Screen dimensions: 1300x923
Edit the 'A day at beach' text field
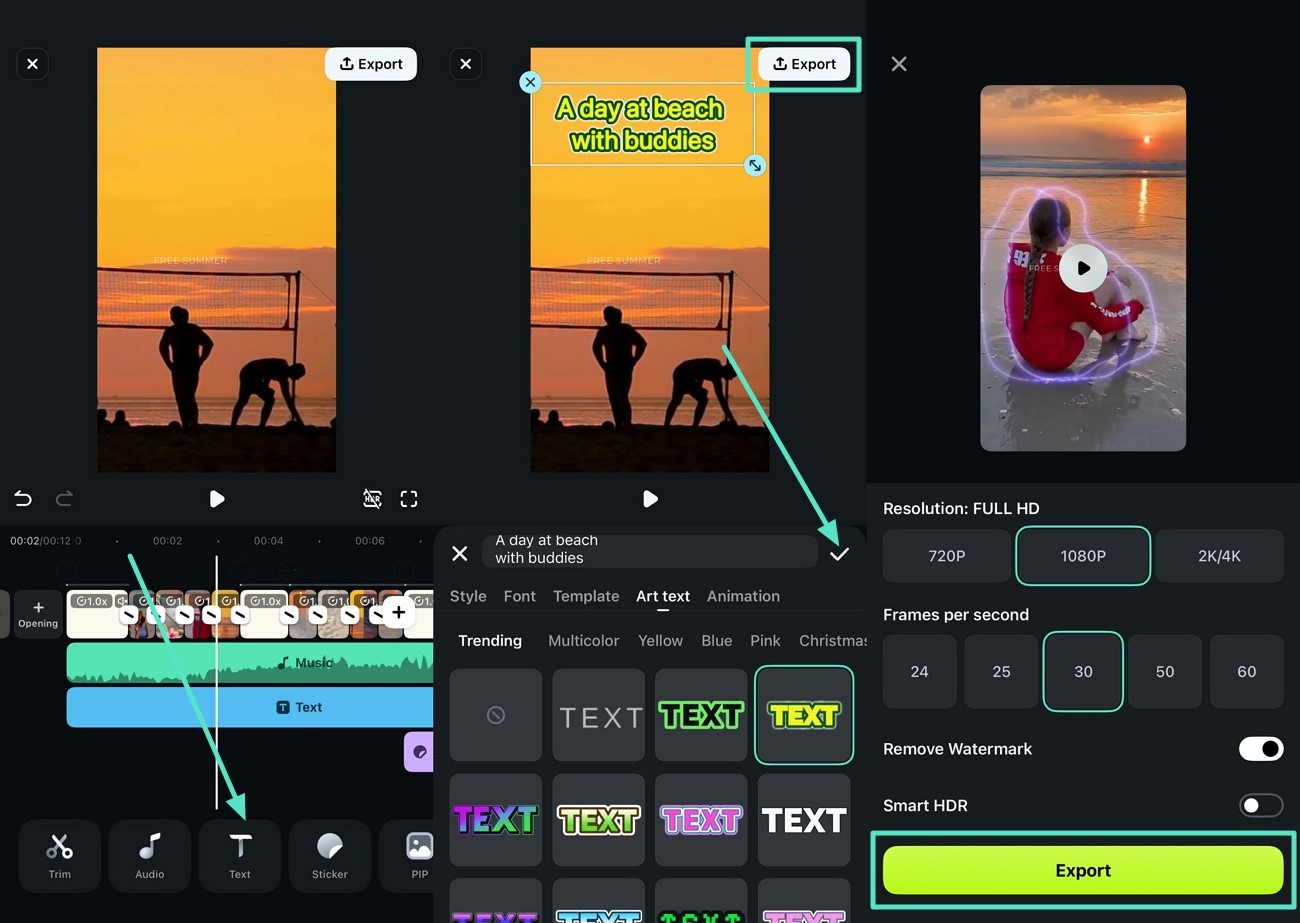pos(650,549)
